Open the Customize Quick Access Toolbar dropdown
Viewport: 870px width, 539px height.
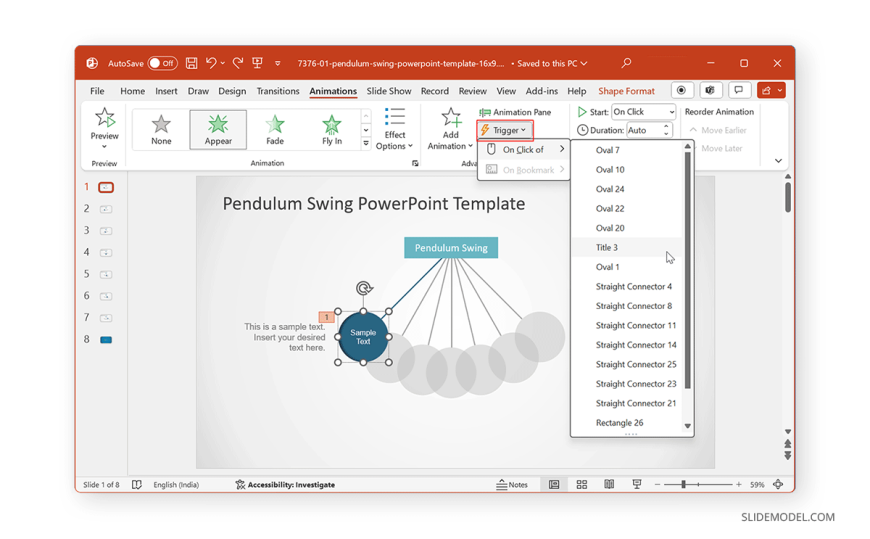click(x=277, y=64)
